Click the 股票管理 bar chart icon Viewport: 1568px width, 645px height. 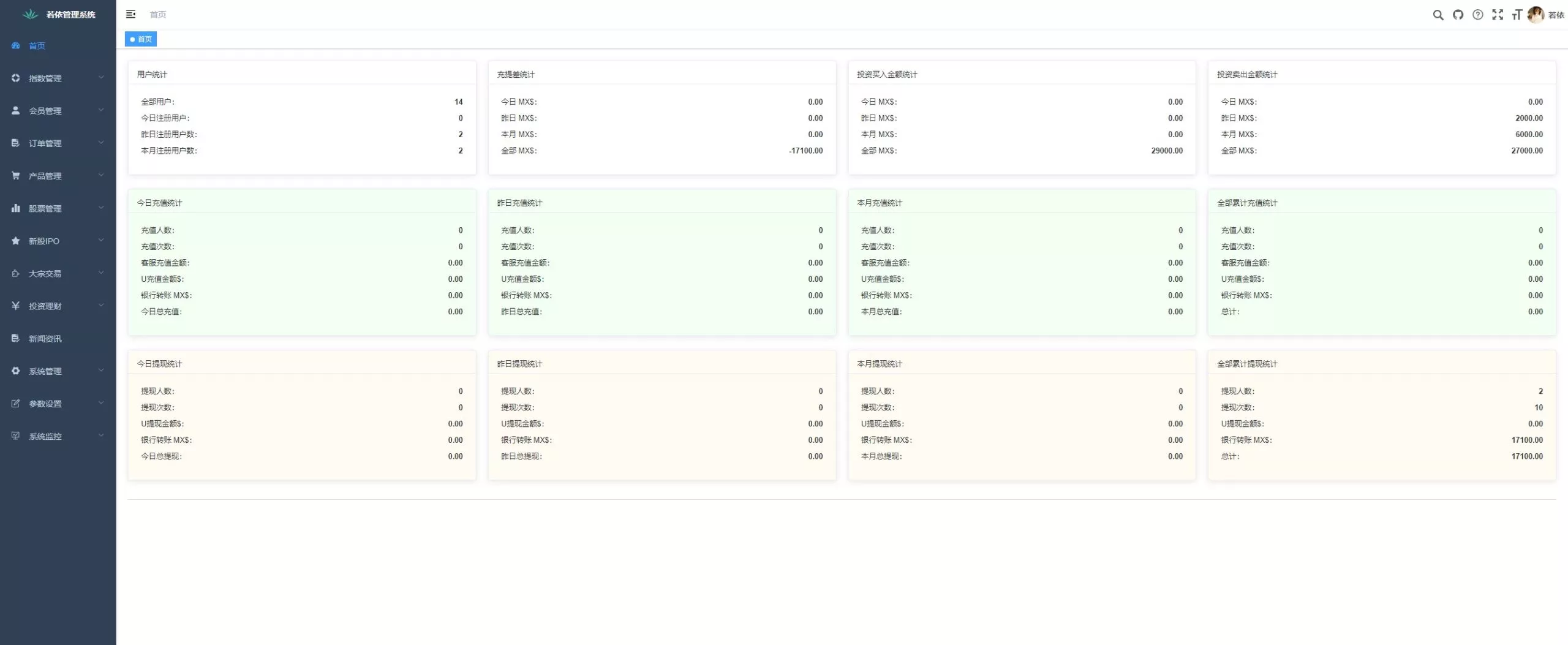coord(16,208)
